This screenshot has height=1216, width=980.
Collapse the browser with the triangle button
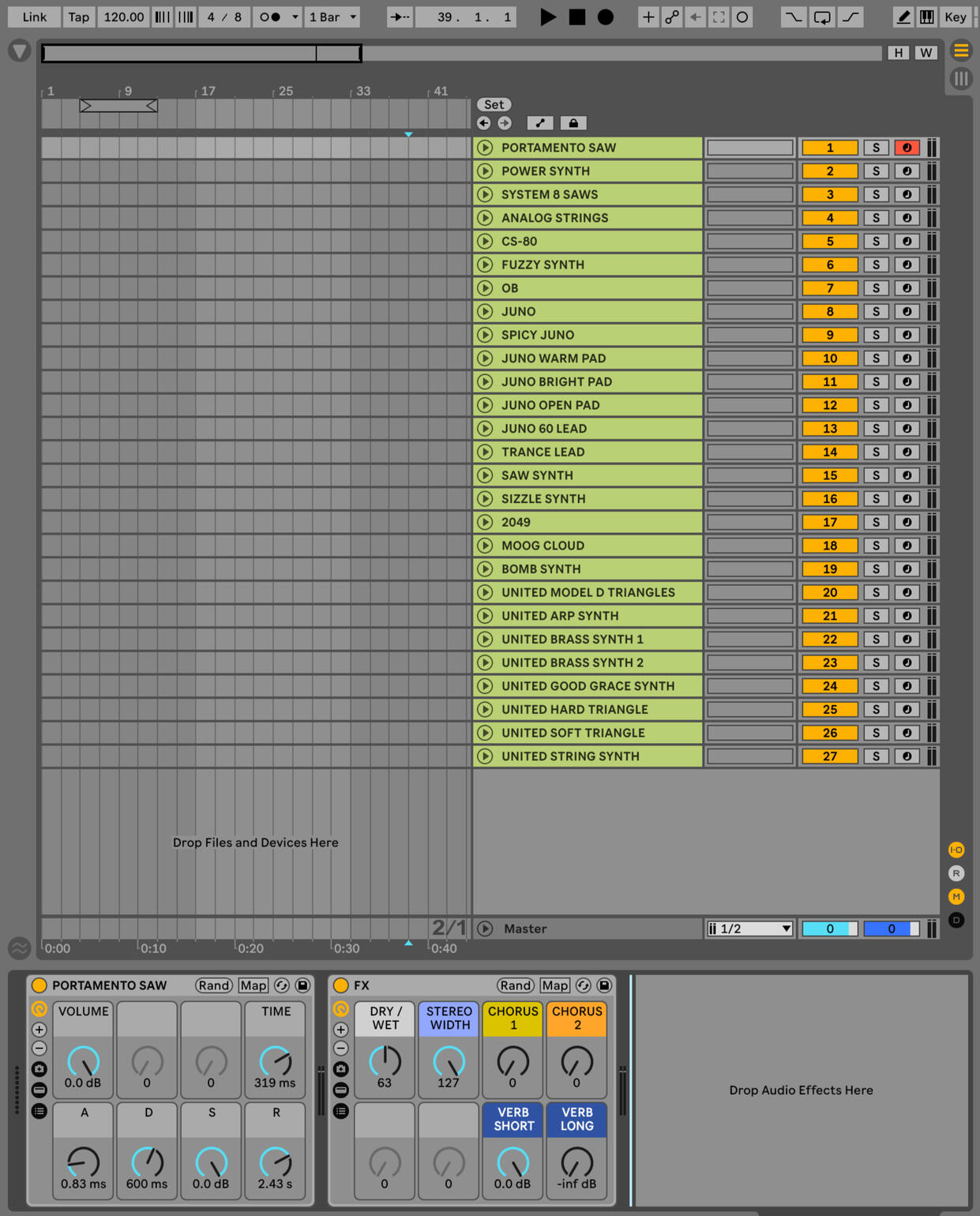tap(19, 52)
